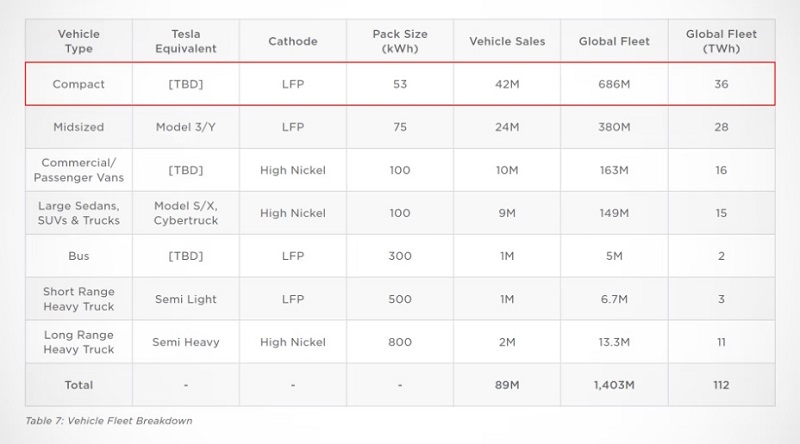Click the Semi Heavy cell

click(186, 342)
